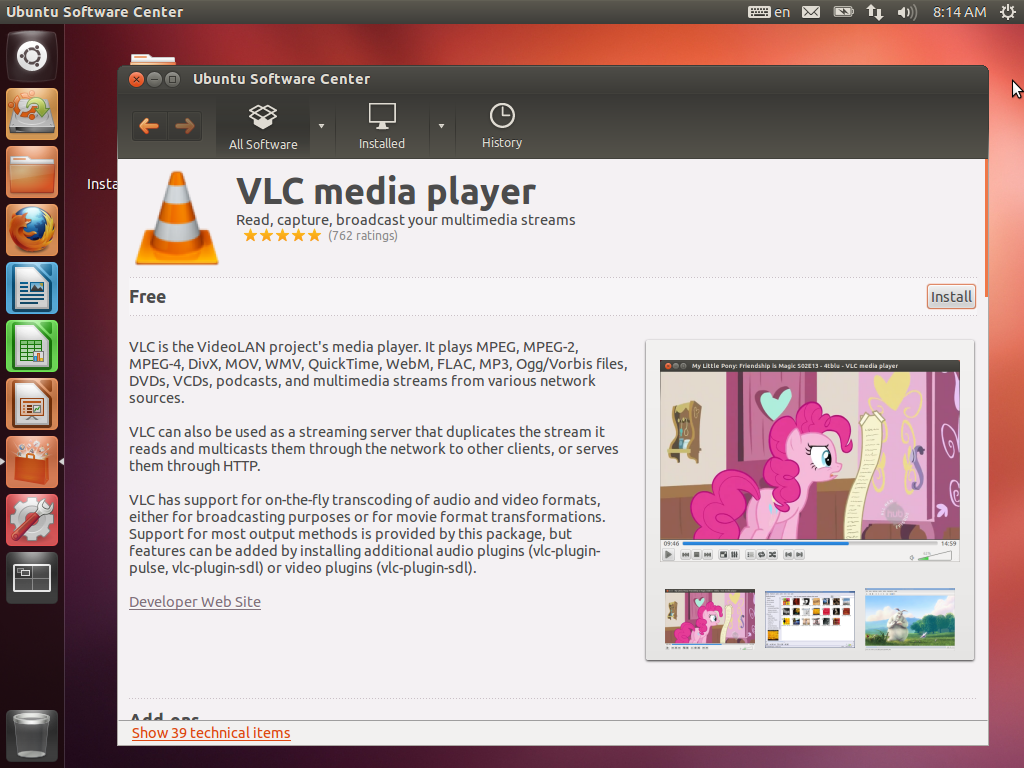Viewport: 1024px width, 768px height.
Task: Maximize the Ubuntu Software Center window
Action: [x=172, y=79]
